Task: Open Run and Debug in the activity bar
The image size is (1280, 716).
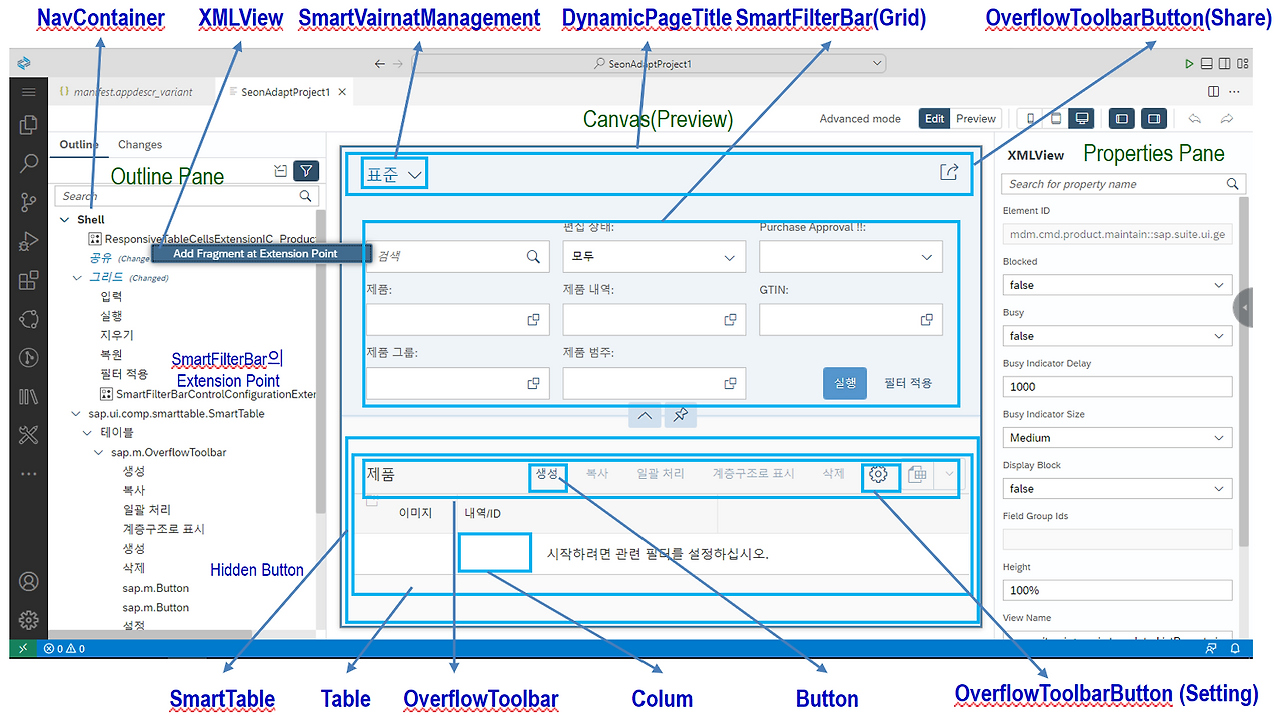Action: 28,238
